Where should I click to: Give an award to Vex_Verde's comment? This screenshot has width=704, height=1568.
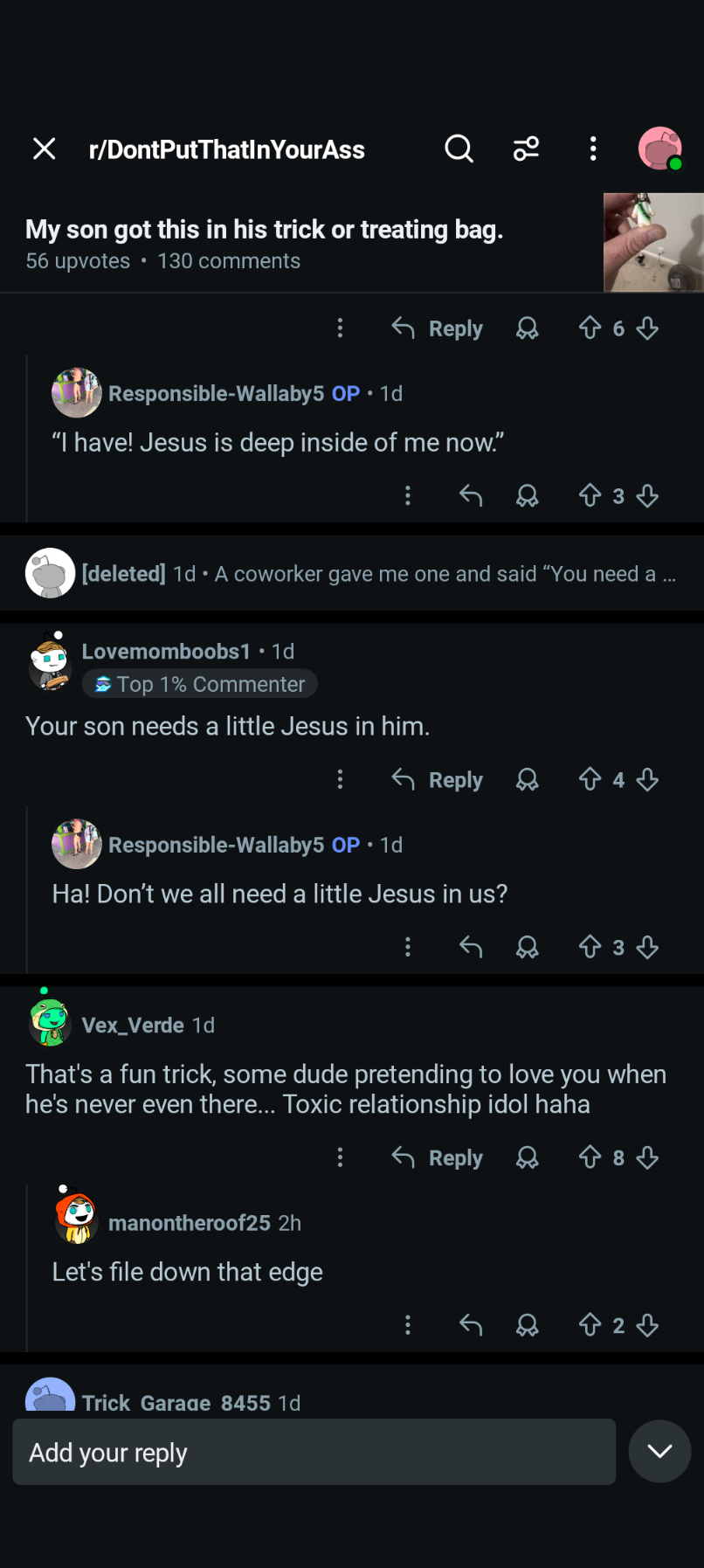(x=527, y=1157)
